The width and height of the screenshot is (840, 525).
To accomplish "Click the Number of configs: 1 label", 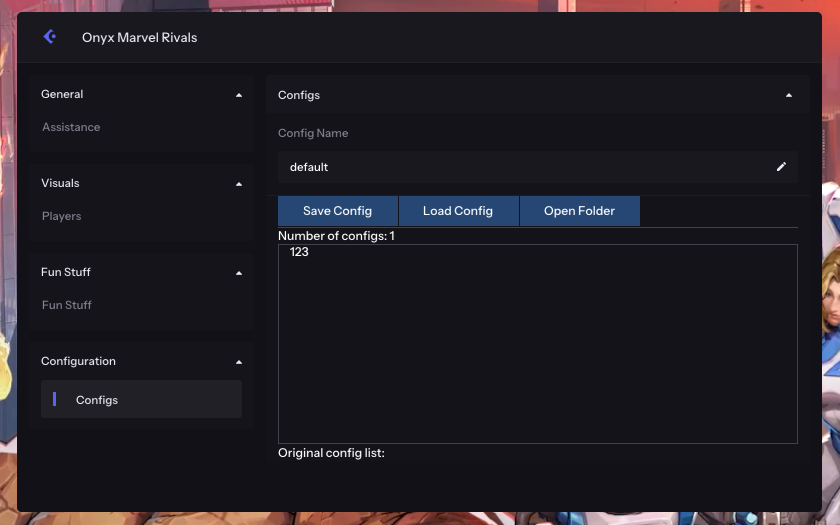I will [336, 236].
